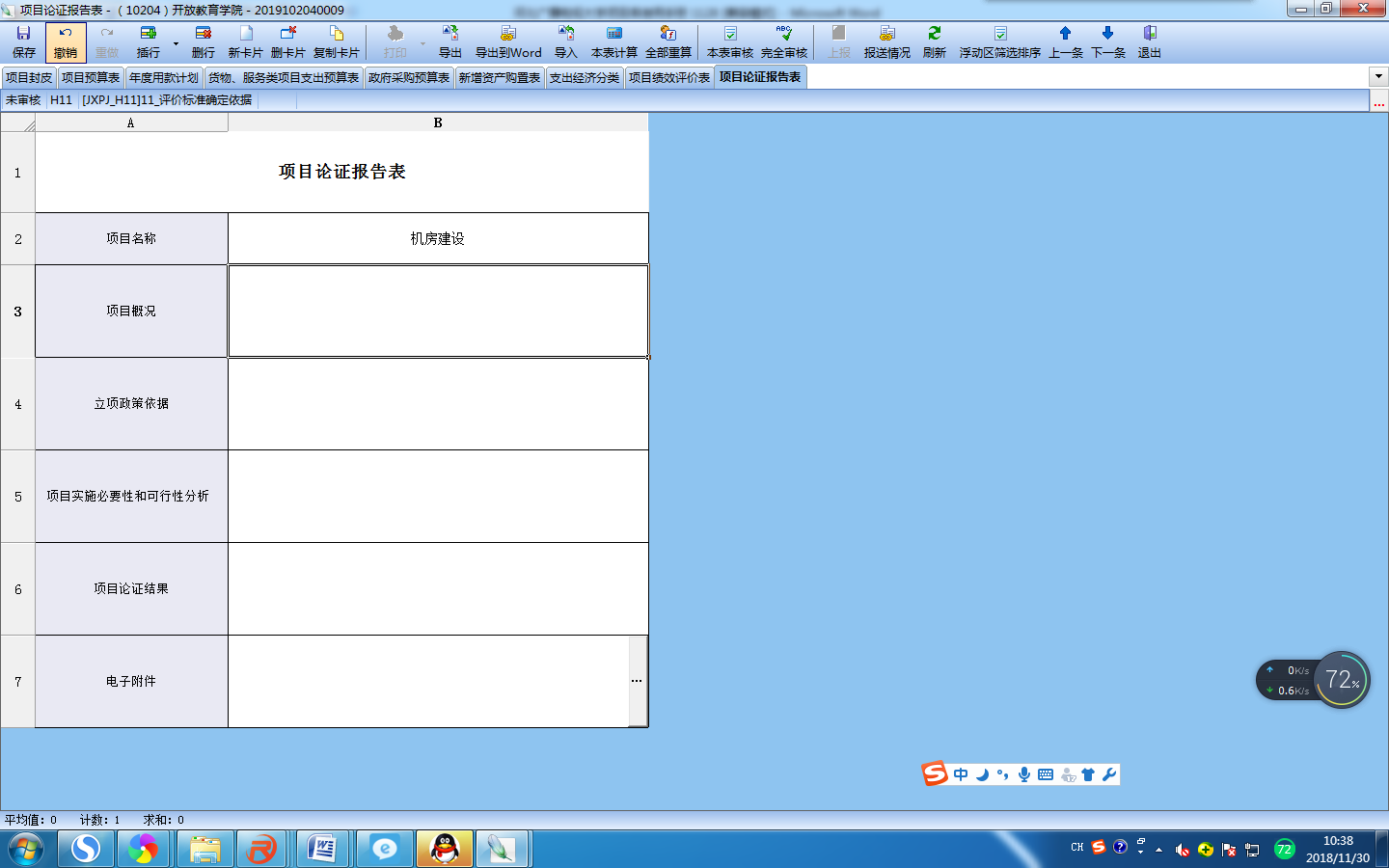Switch to the 项目预算表 tab
1389x868 pixels.
(x=91, y=77)
